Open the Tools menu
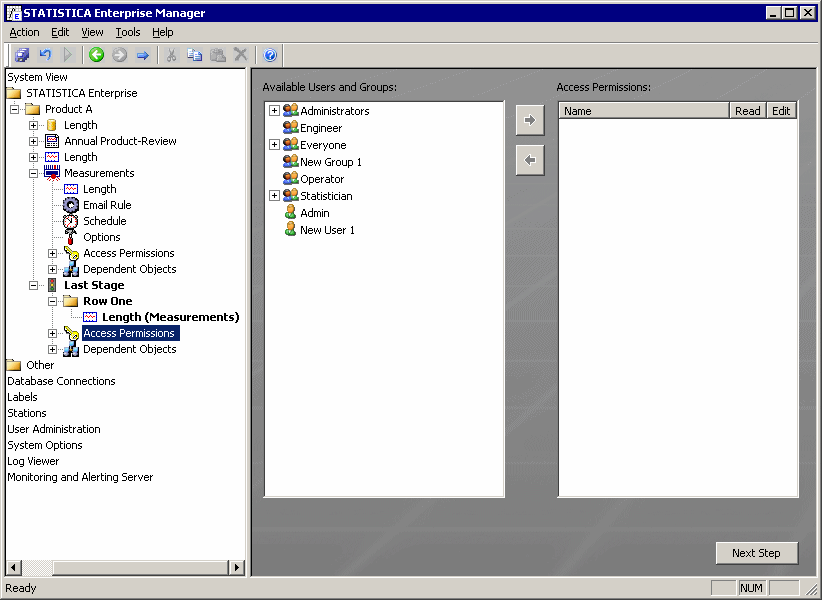 point(128,32)
